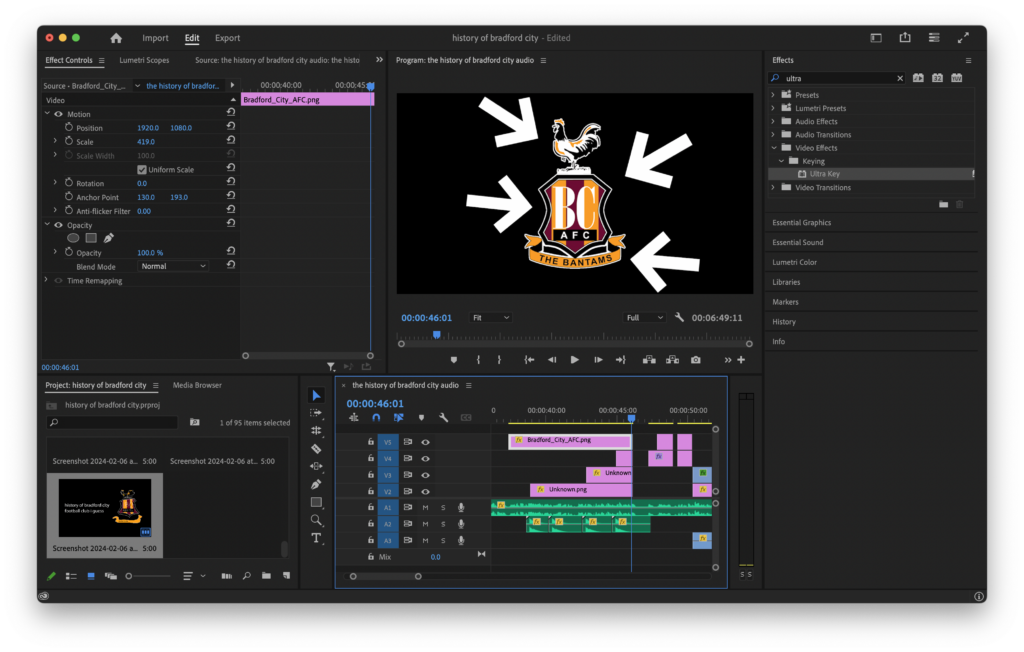Select the Selection tool arrow
Screen dimensions: 1024x652
pyautogui.click(x=316, y=395)
